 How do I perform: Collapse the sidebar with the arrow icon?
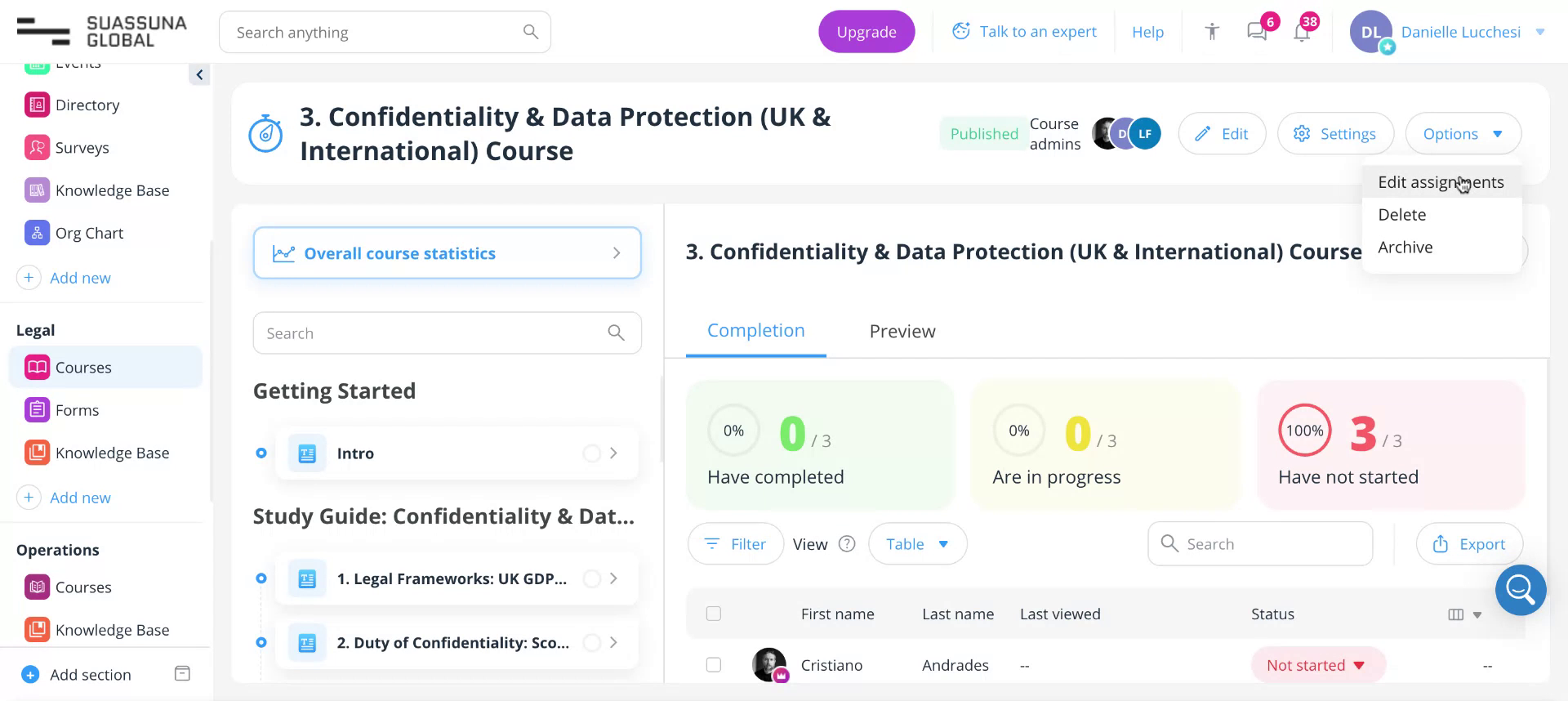(x=199, y=75)
